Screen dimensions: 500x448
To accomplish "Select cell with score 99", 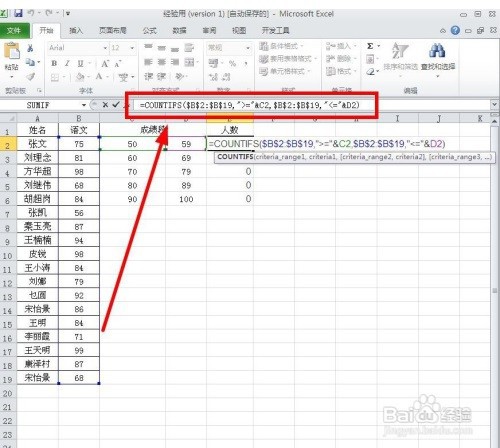I will 79,350.
